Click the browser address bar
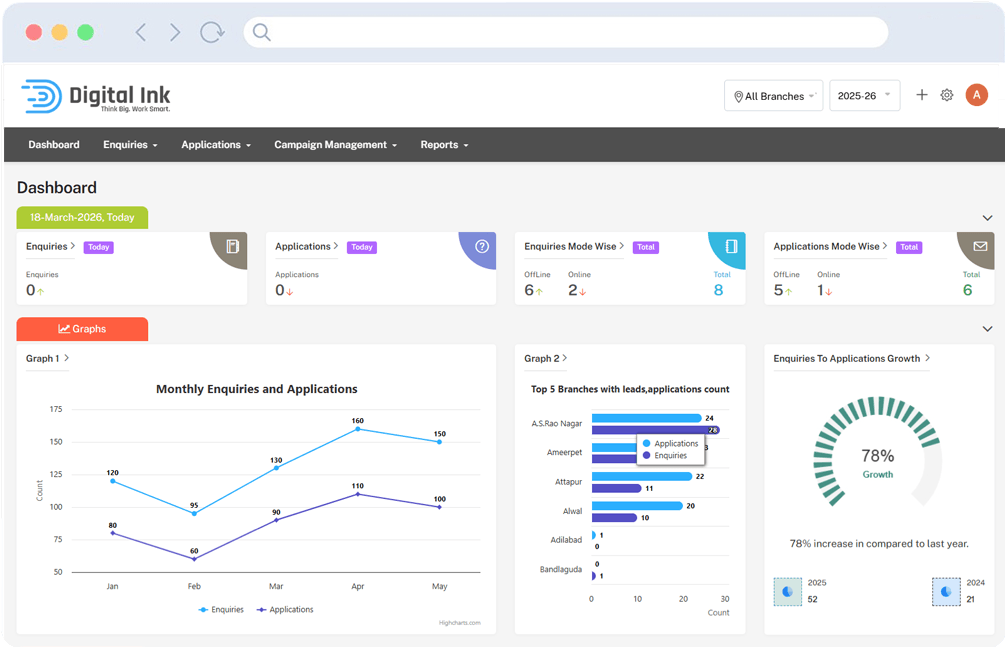The image size is (1005, 647). (x=565, y=32)
